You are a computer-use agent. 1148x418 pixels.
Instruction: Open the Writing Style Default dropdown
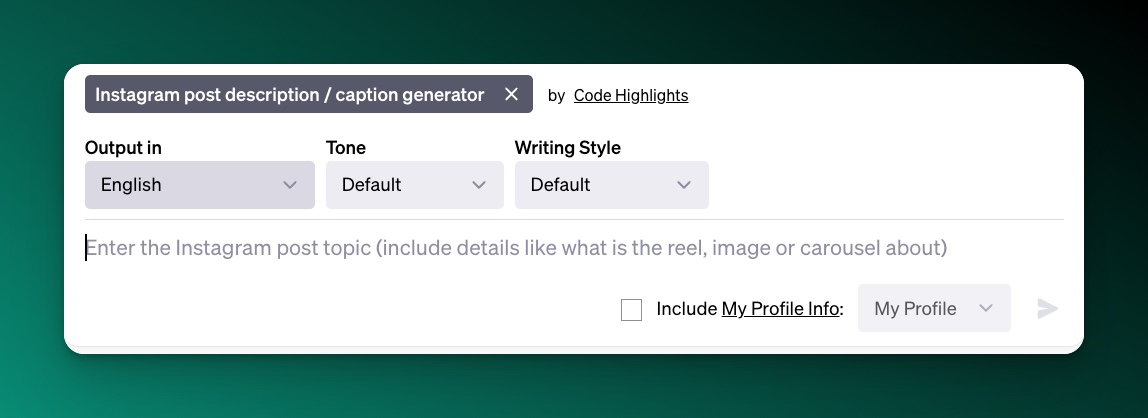611,185
